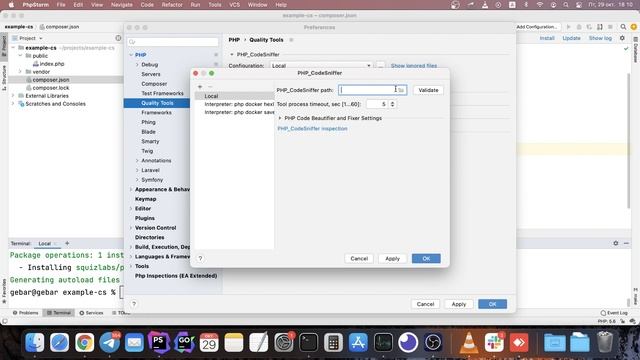Add a new PHP_CodeSniffer configuration with plus icon

(x=200, y=87)
